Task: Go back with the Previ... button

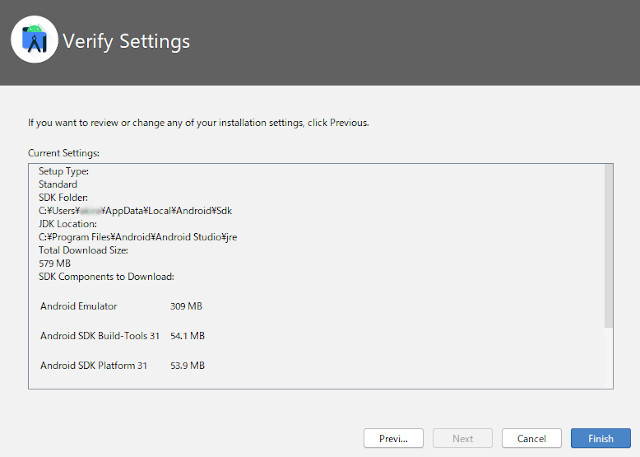Action: 393,438
